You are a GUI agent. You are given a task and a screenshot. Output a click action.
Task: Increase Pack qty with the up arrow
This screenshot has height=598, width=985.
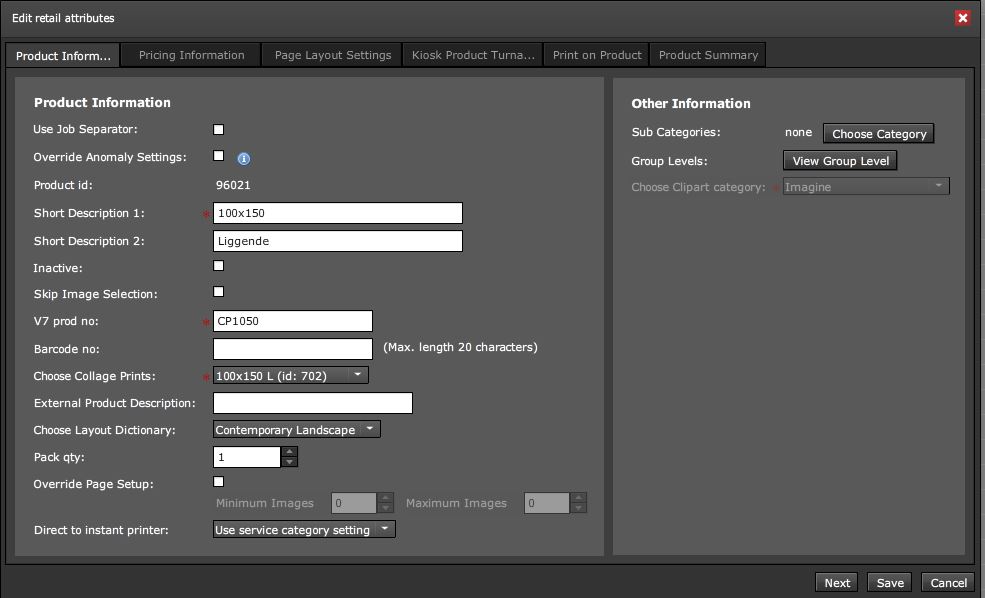click(x=289, y=452)
